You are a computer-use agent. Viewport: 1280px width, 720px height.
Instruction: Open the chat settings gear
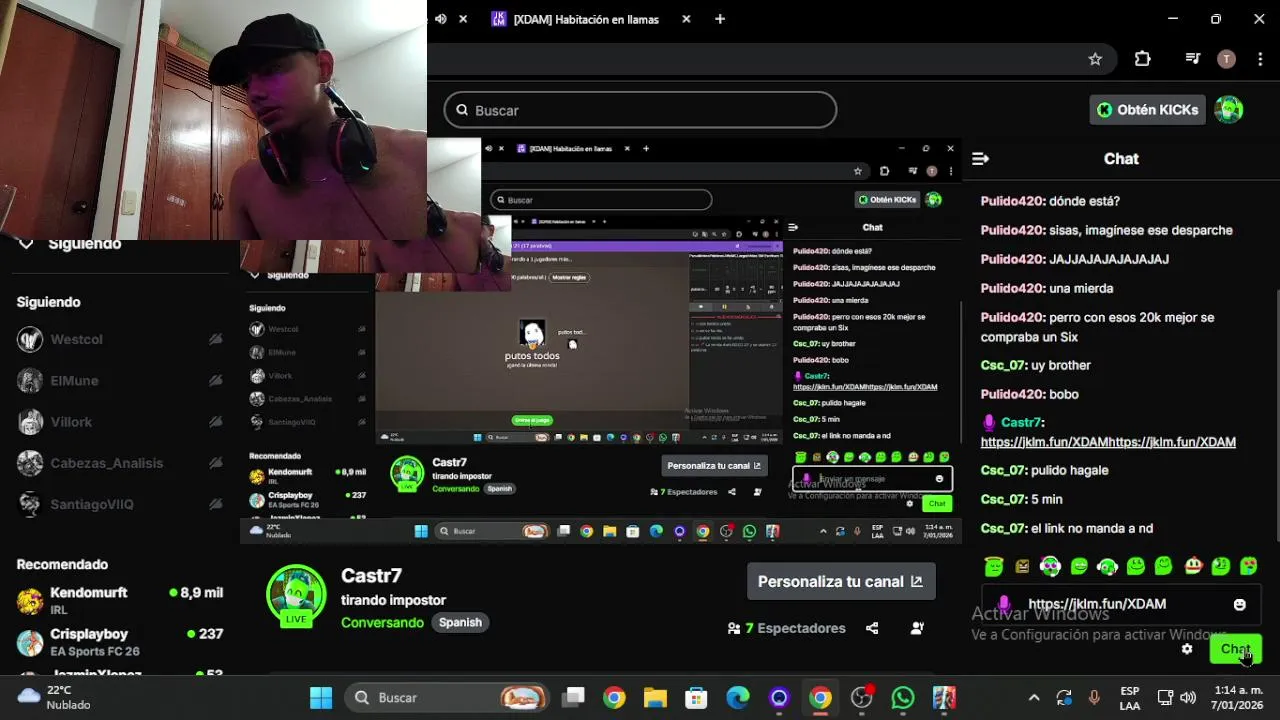pos(1187,649)
